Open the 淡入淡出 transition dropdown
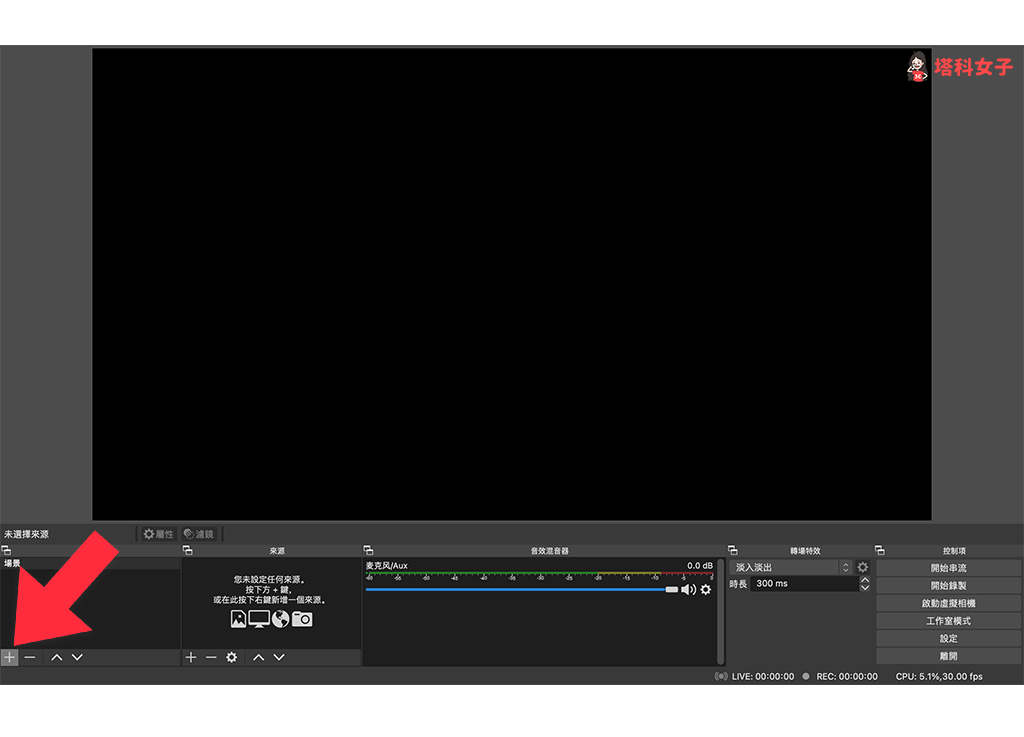This screenshot has height=737, width=1024. point(791,567)
